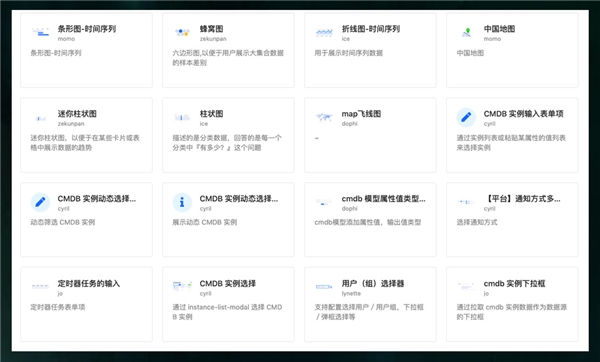This screenshot has width=600, height=362.
Task: Select the 用户（组）选择器 title
Action: point(373,284)
